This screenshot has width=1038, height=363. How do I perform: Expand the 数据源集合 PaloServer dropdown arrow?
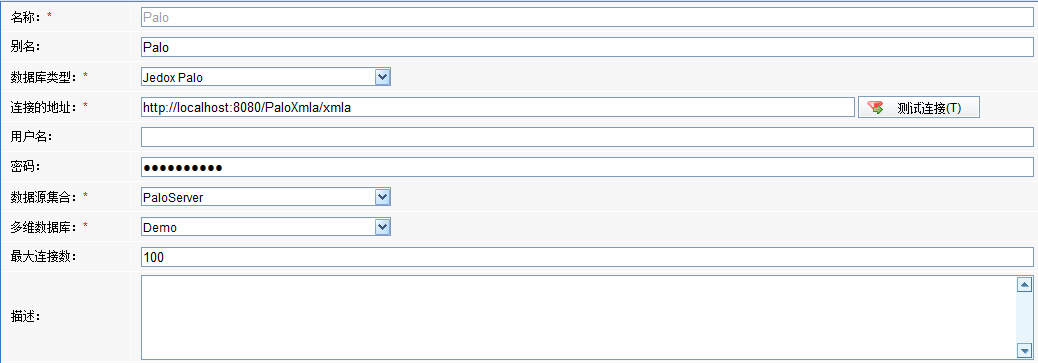pyautogui.click(x=383, y=197)
